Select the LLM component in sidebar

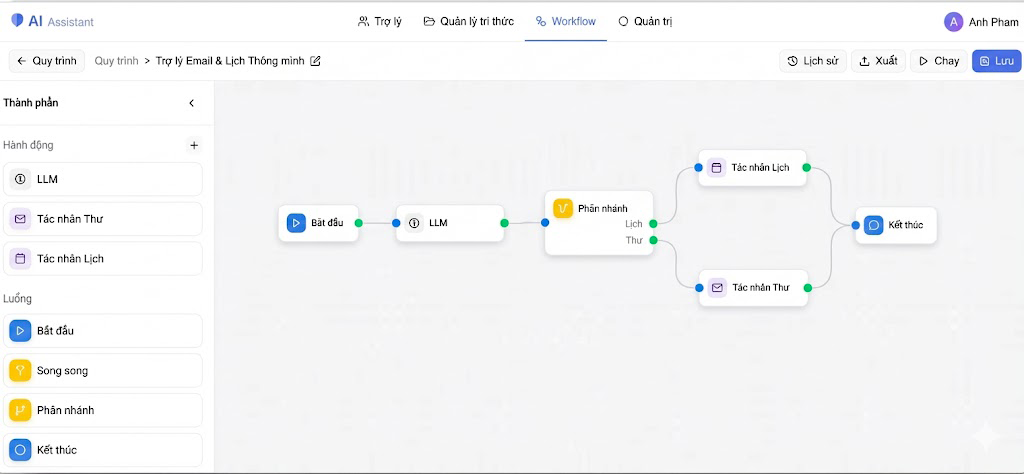click(x=103, y=179)
